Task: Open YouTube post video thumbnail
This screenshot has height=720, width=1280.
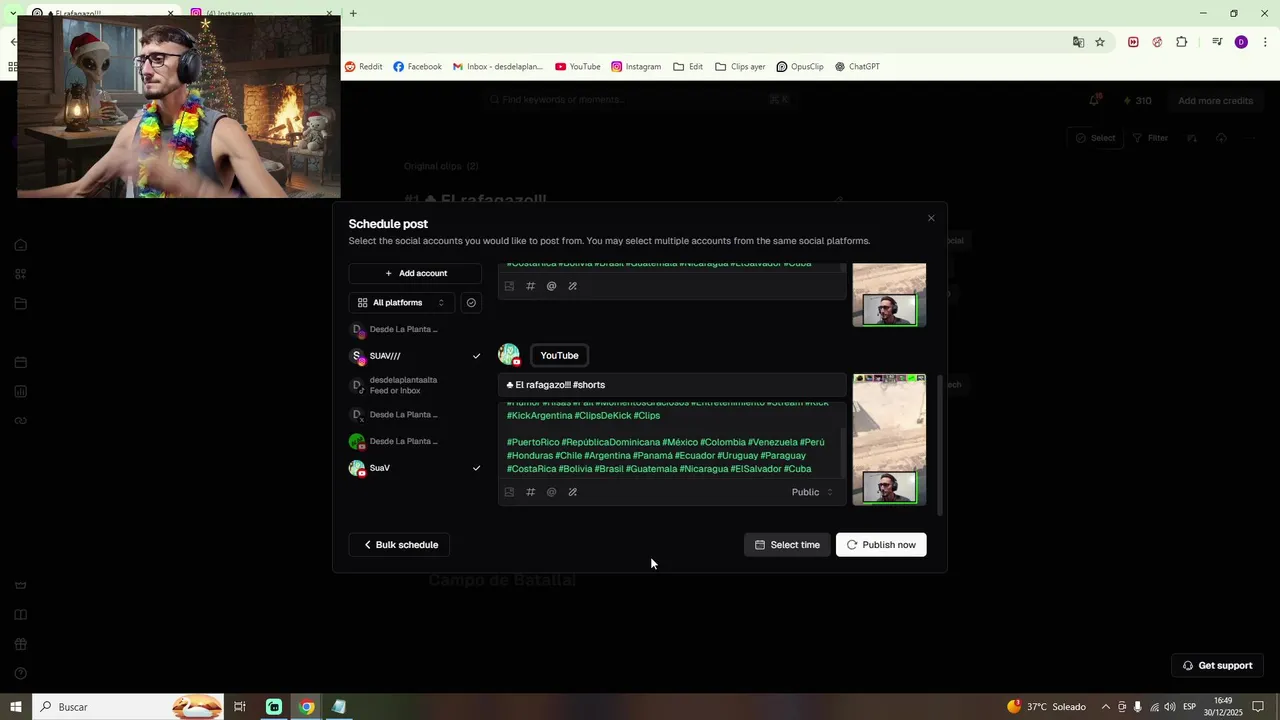Action: point(889,439)
